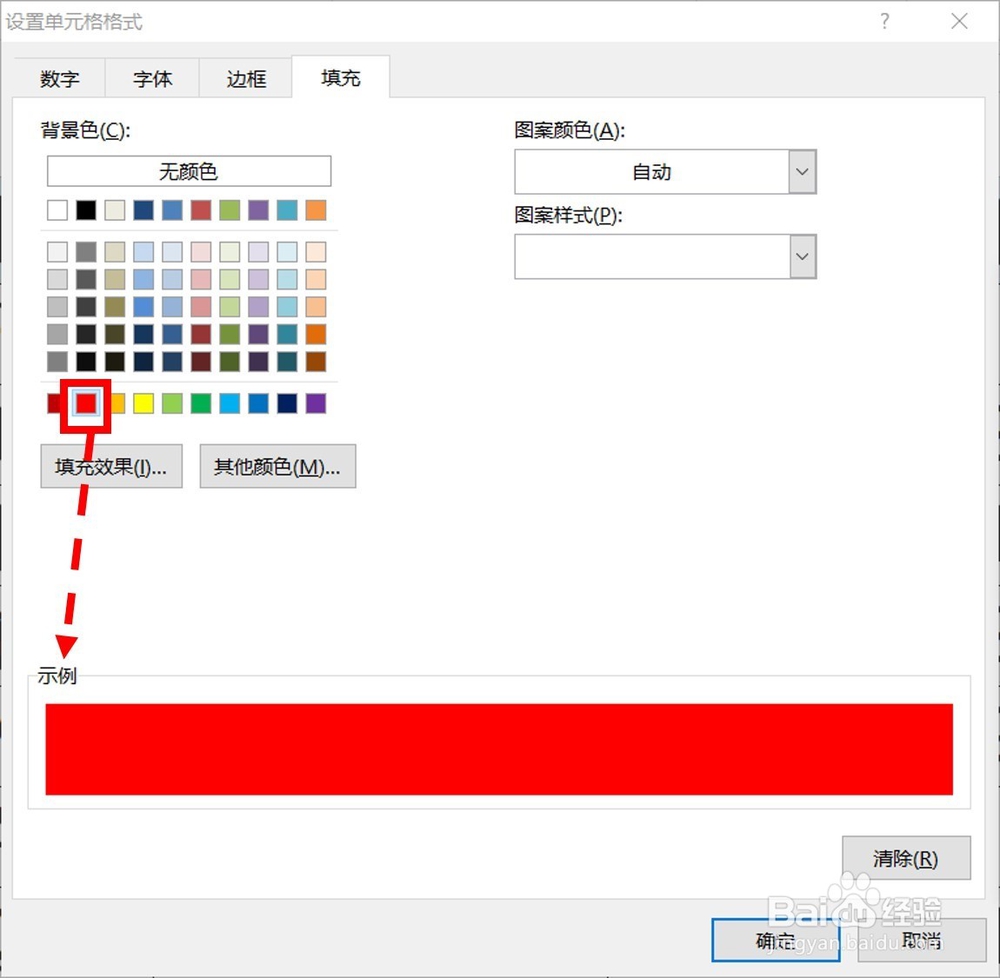Pick the aqua theme swatch in the first row
The width and height of the screenshot is (1000, 978).
click(x=287, y=210)
